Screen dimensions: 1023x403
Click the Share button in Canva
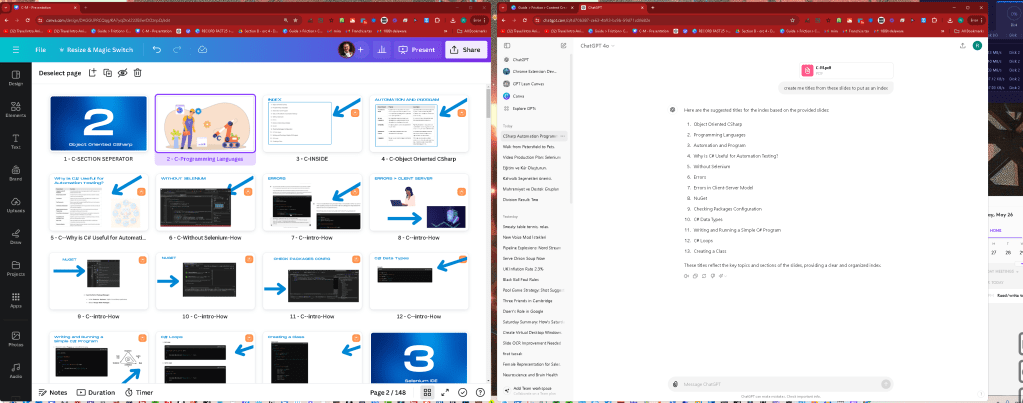point(466,50)
